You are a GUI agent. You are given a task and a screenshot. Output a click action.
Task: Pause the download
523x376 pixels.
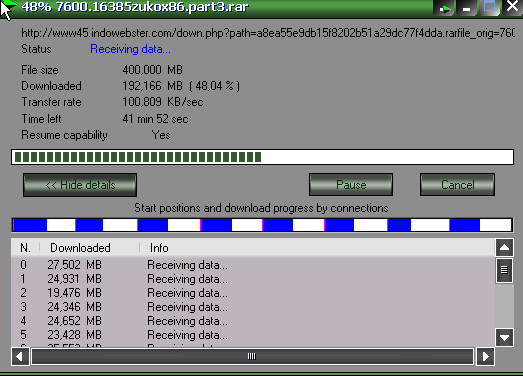coord(351,184)
